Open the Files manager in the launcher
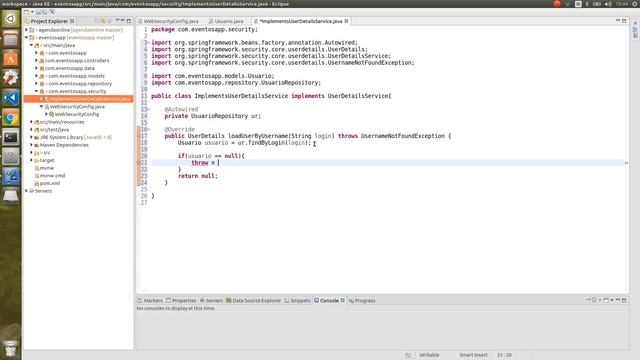Image resolution: width=640 pixels, height=360 pixels. click(11, 39)
